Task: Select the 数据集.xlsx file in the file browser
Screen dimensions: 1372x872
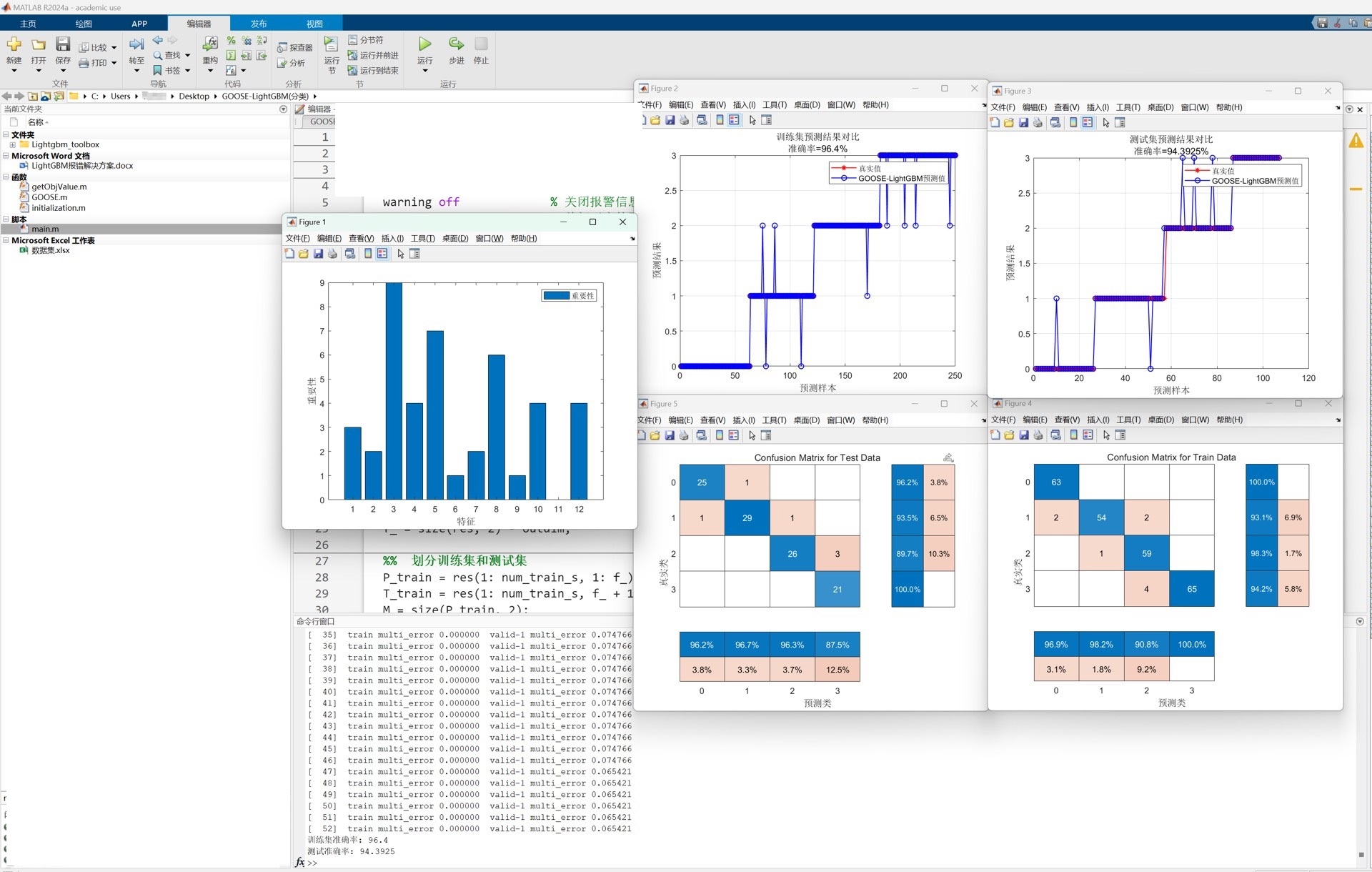Action: (x=50, y=251)
